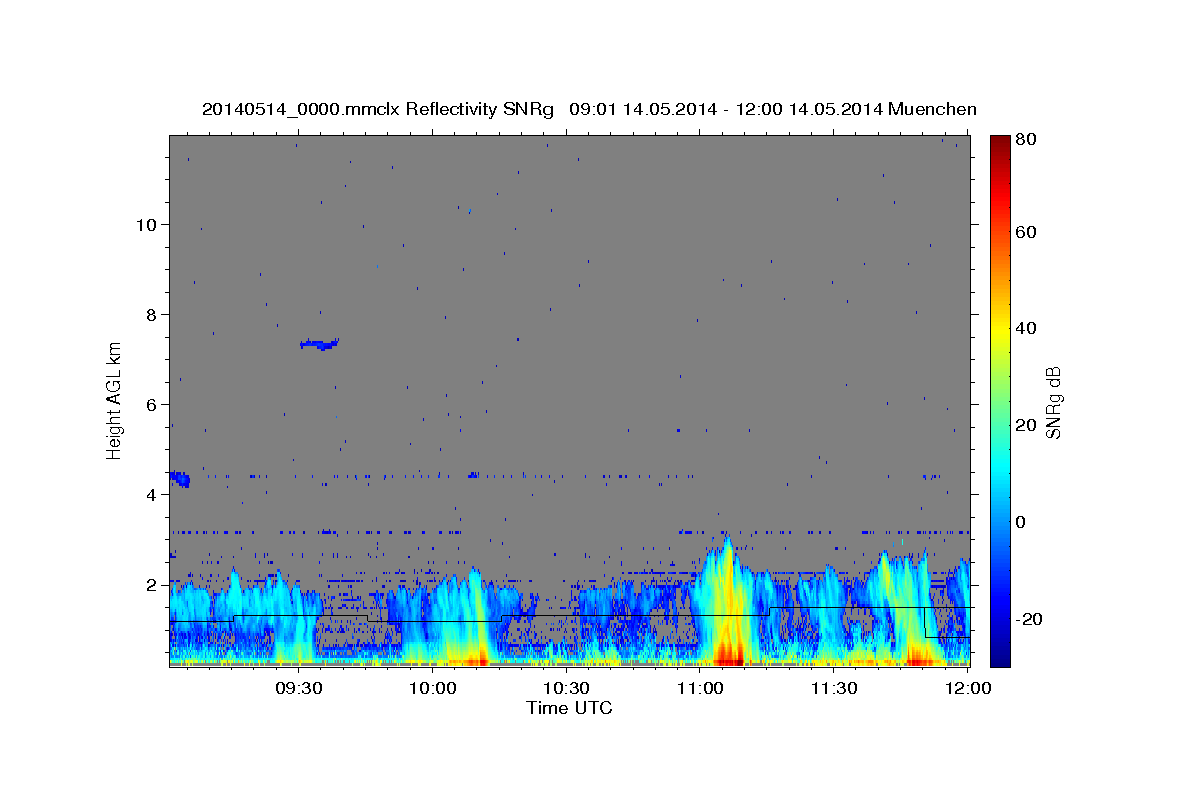Image resolution: width=1200 pixels, height=800 pixels.
Task: Click the 09:30 time tick label
Action: (x=299, y=688)
